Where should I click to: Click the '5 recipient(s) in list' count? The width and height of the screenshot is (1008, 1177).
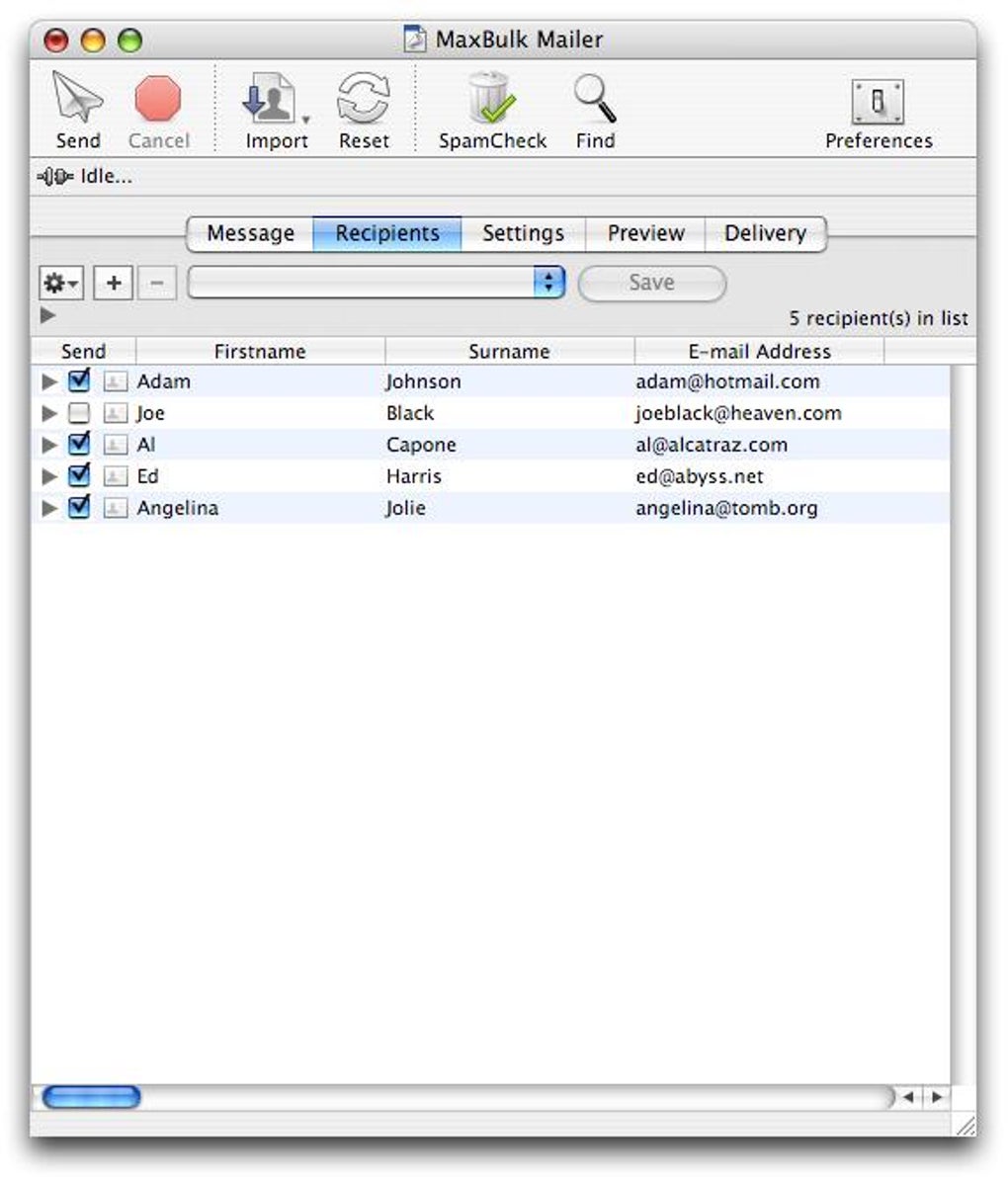click(x=879, y=318)
